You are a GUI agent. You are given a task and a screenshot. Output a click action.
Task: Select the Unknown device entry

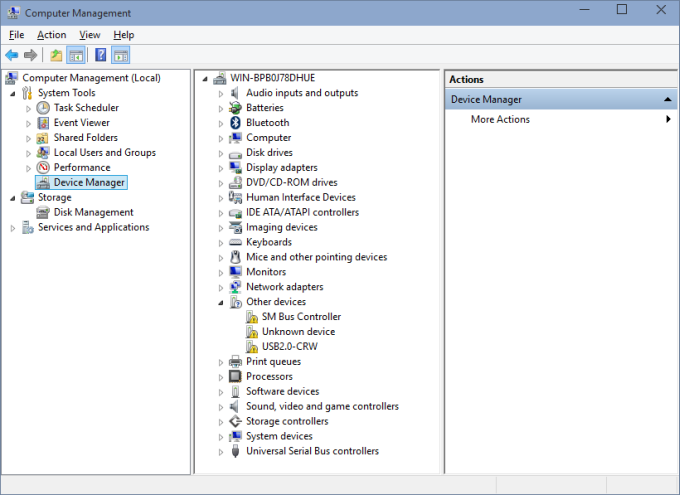pos(298,332)
